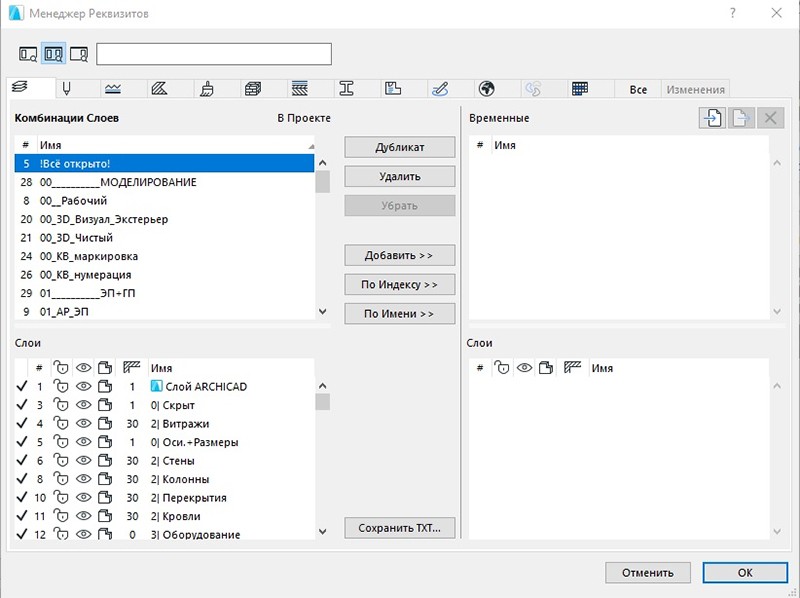Open the Profiles tab with I-beam icon
This screenshot has width=800, height=598.
click(347, 89)
